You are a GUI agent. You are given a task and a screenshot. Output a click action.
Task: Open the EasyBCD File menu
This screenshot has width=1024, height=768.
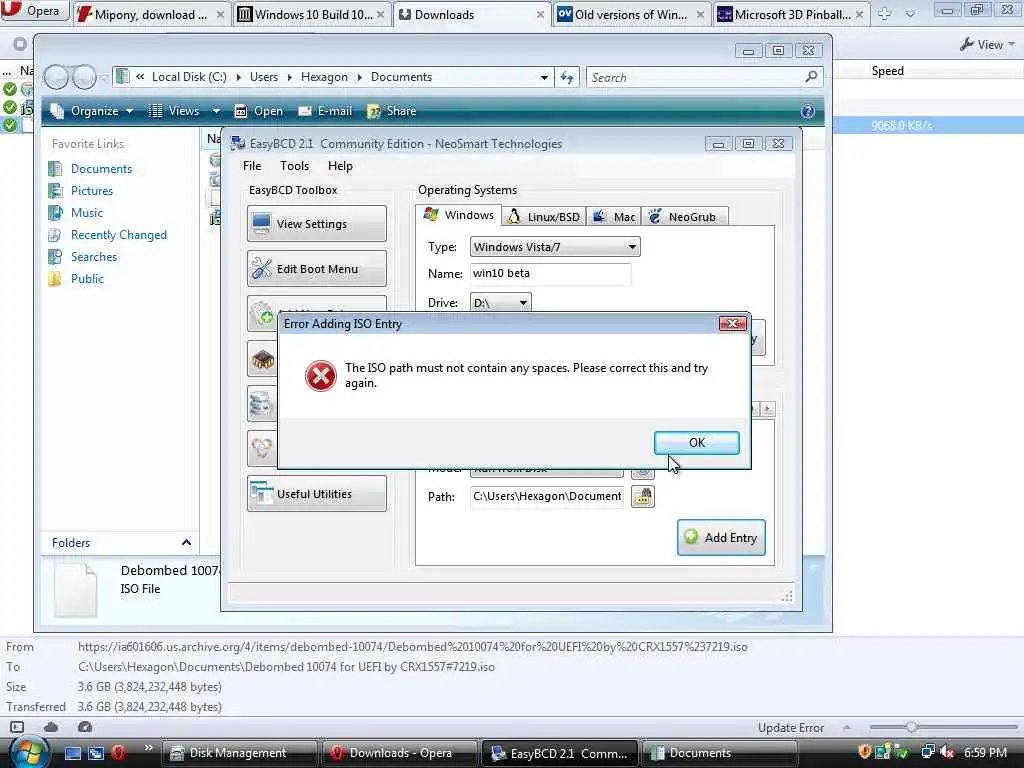pos(251,166)
